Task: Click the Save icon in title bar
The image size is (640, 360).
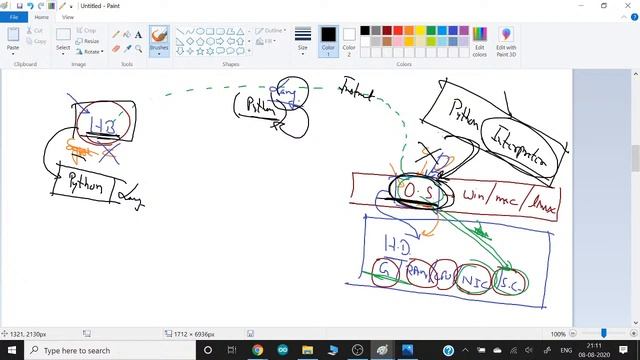Action: click(19, 6)
